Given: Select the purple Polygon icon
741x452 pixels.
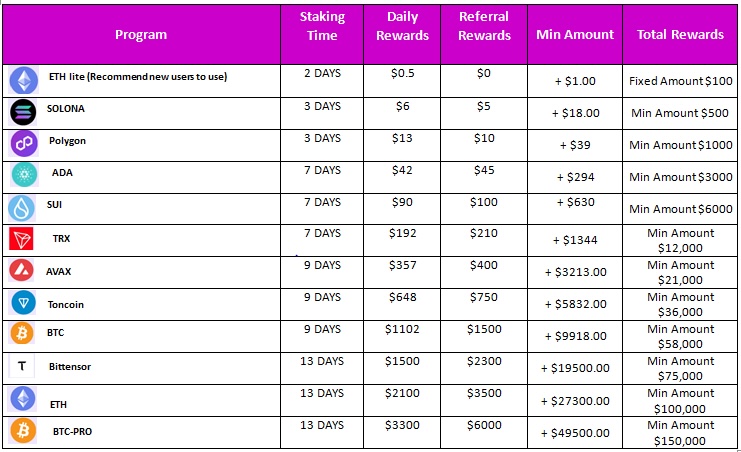Looking at the screenshot, I should coord(23,143).
